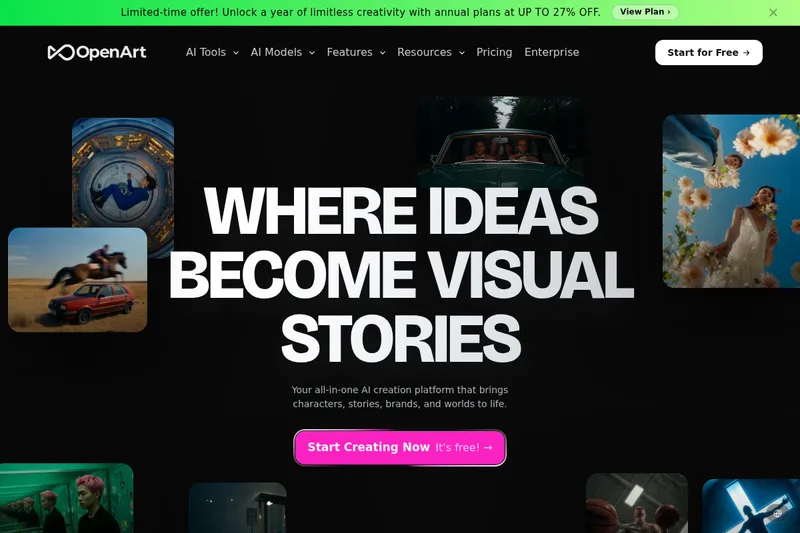
Task: Open the Resources dropdown
Action: 431,52
